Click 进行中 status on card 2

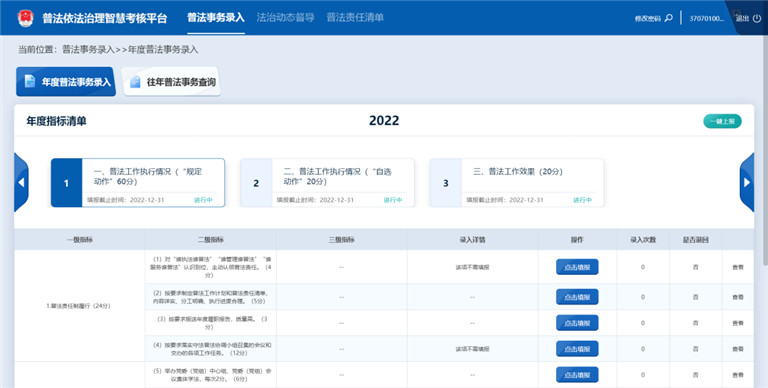[393, 200]
